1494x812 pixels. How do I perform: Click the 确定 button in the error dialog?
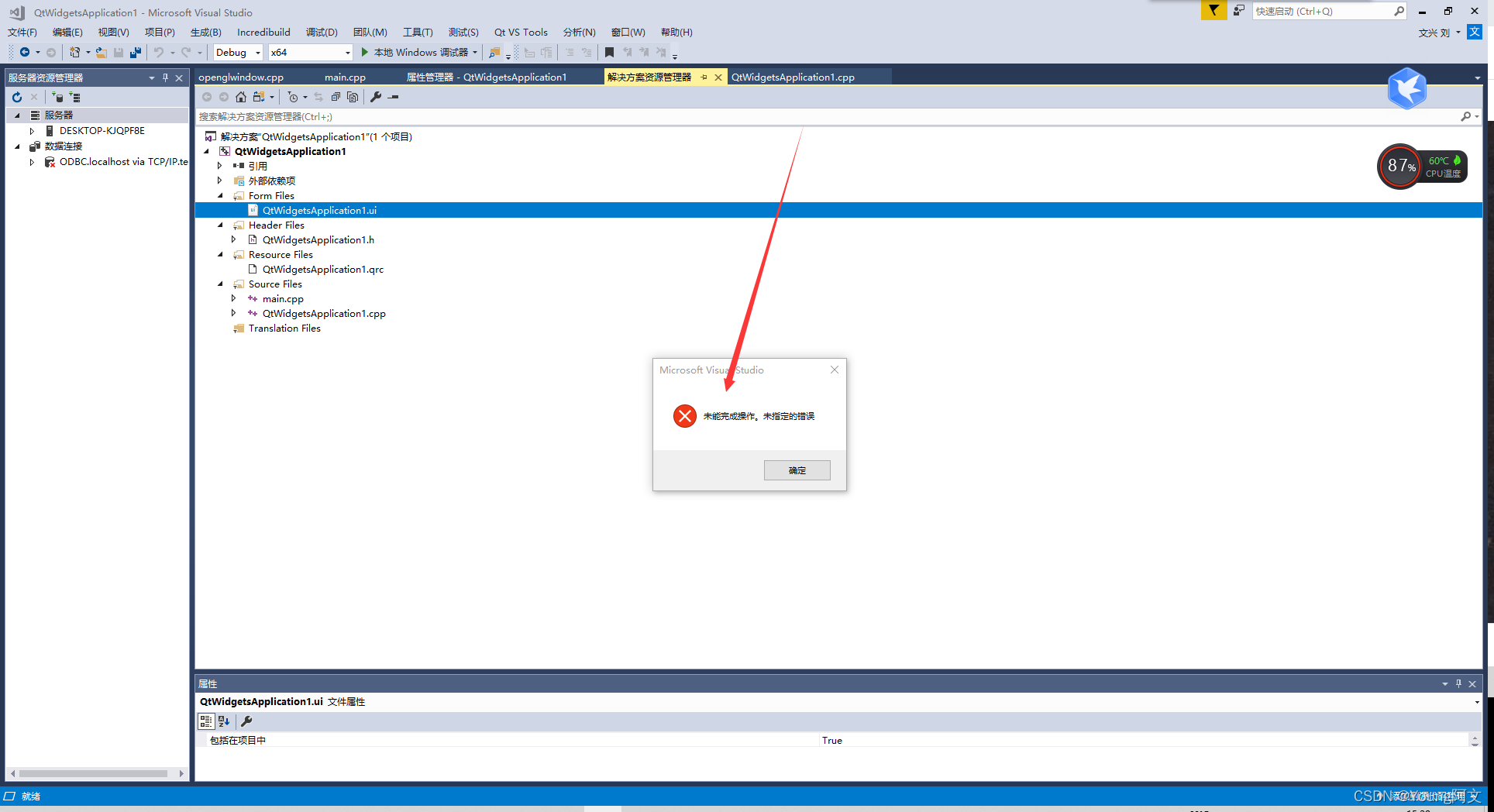point(797,470)
